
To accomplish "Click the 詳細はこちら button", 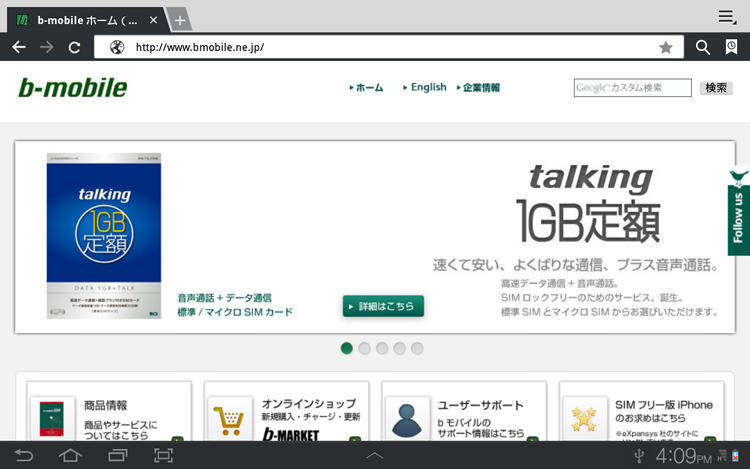I will (383, 306).
